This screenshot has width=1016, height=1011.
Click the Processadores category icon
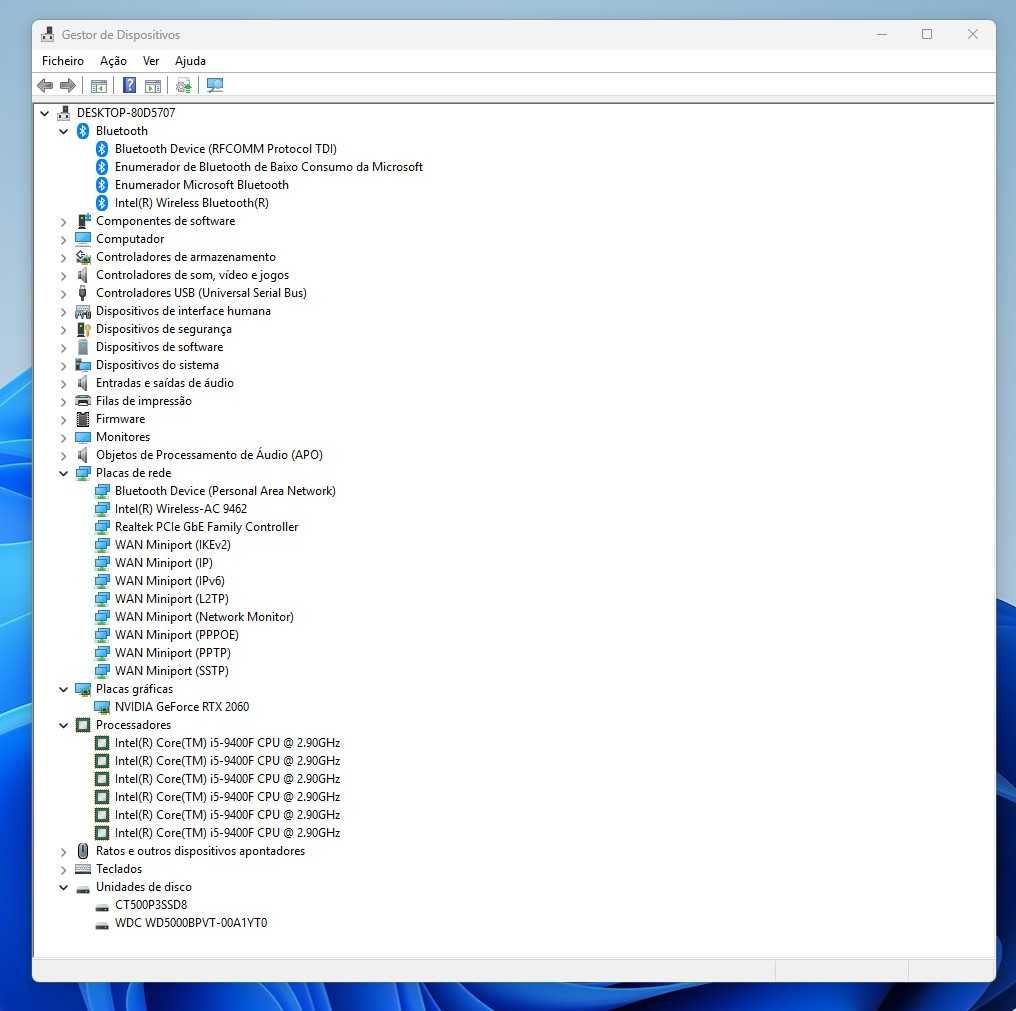pyautogui.click(x=83, y=725)
